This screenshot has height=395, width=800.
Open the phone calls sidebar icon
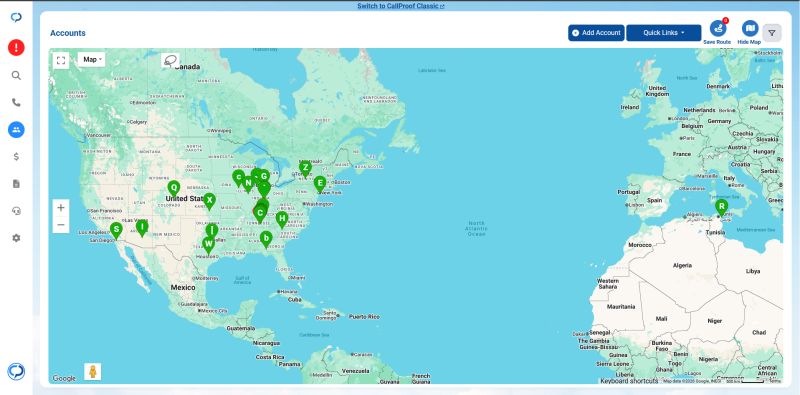coord(16,103)
